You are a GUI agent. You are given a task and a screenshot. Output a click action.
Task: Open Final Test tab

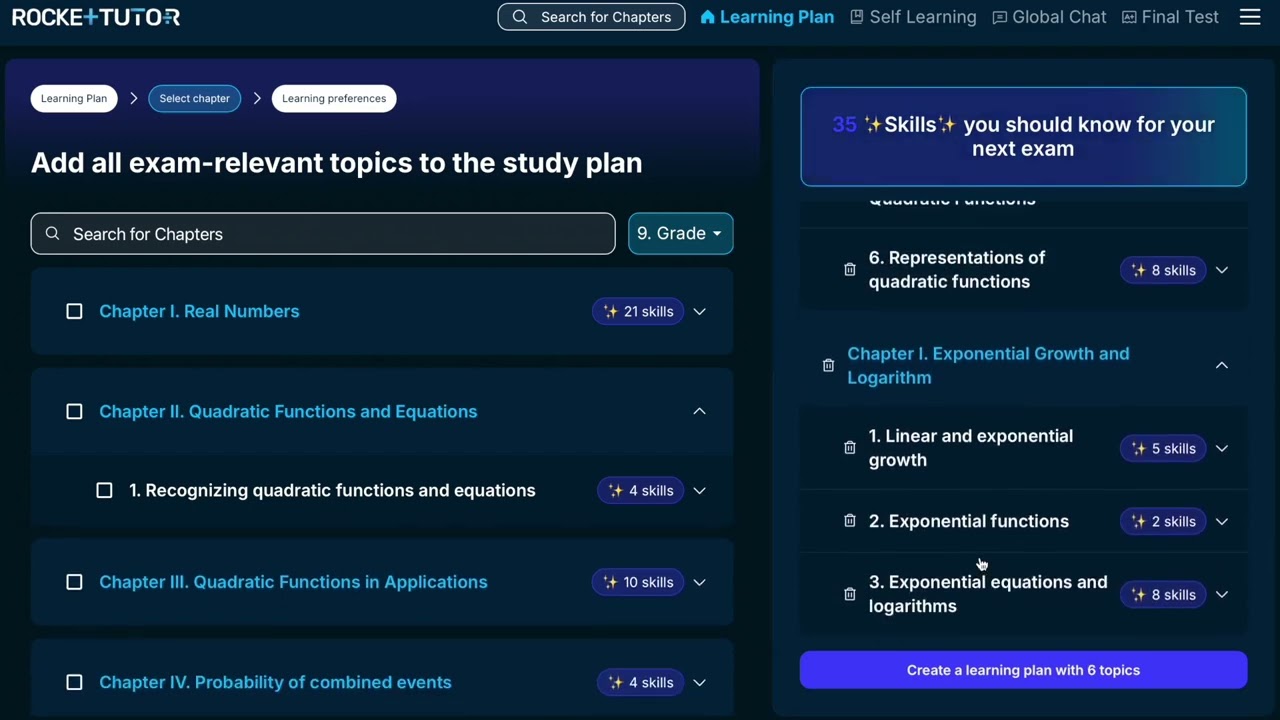tap(1170, 17)
